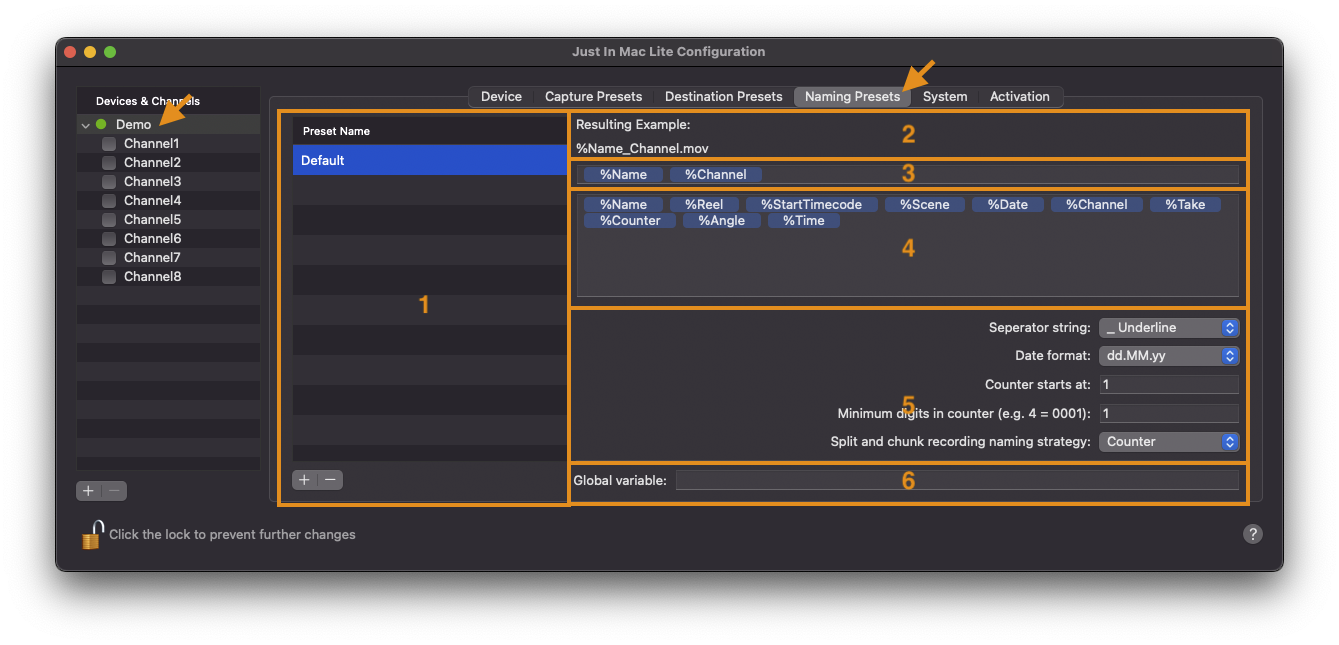The image size is (1339, 645).
Task: Click the lock icon to prevent changes
Action: [93, 534]
